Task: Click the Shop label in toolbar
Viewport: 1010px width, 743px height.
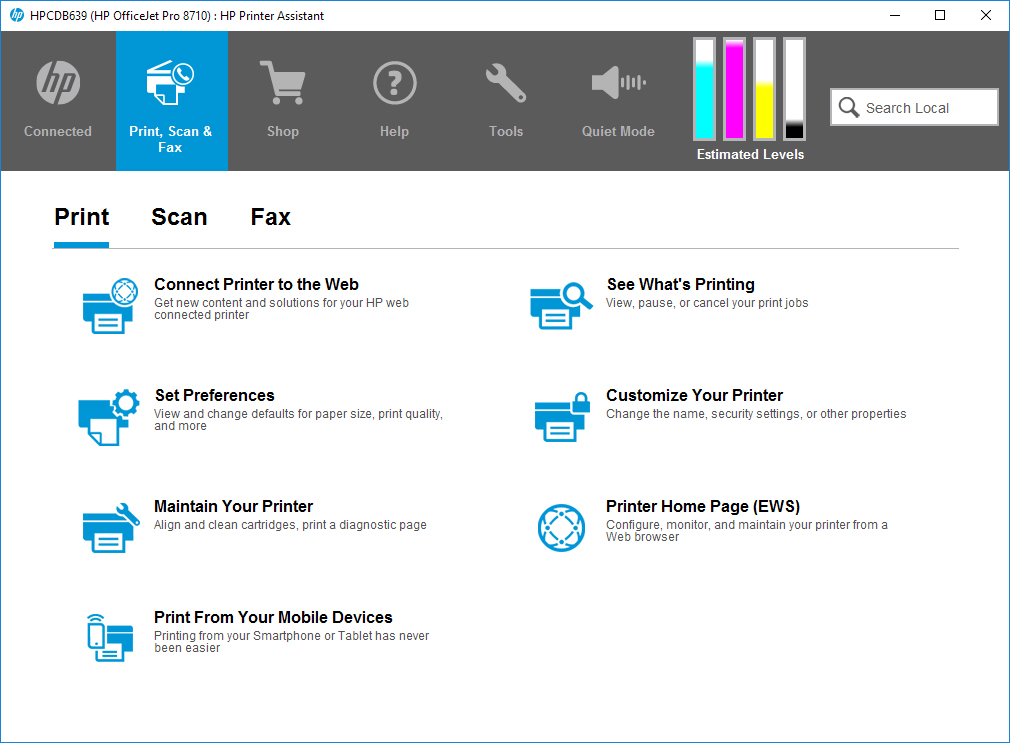Action: [x=283, y=131]
